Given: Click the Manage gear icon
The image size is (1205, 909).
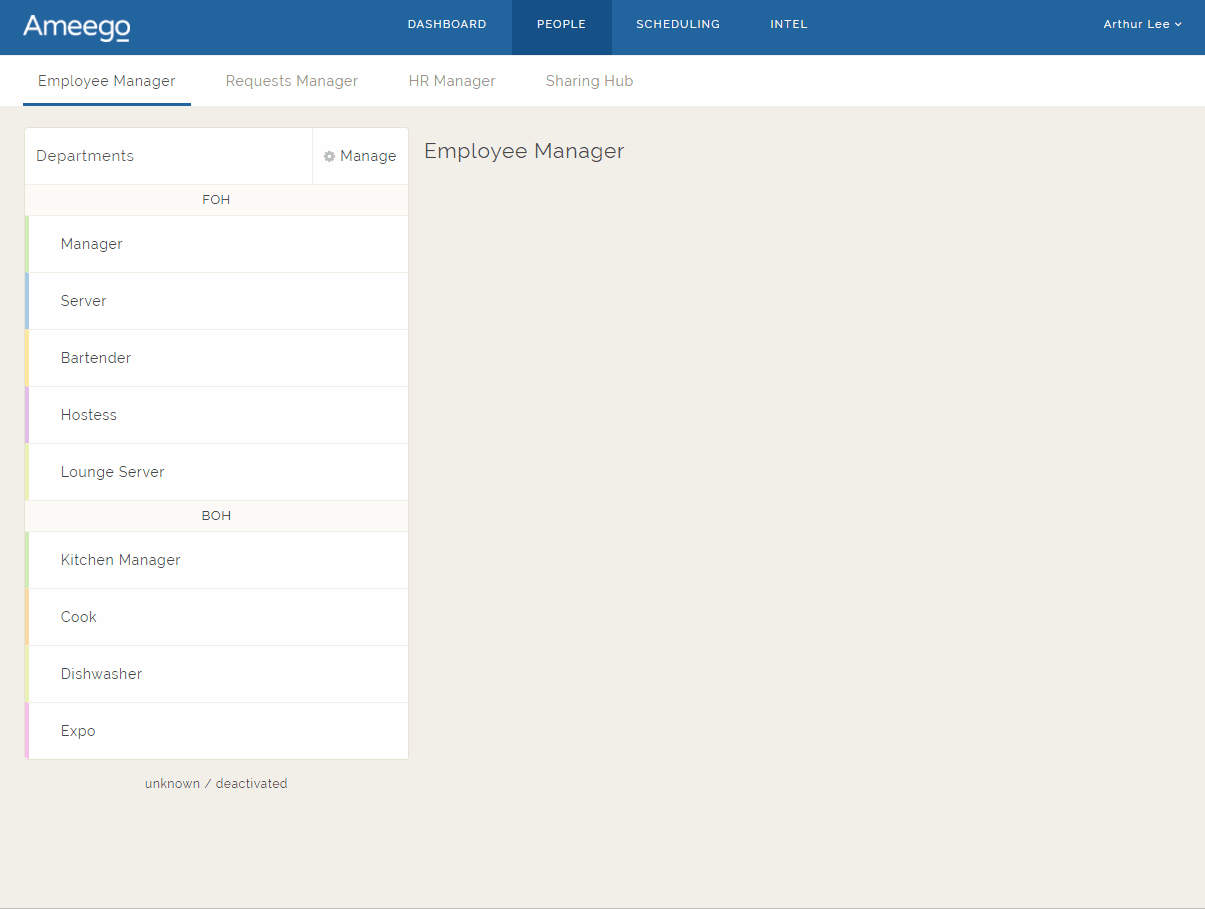Looking at the screenshot, I should click(330, 156).
